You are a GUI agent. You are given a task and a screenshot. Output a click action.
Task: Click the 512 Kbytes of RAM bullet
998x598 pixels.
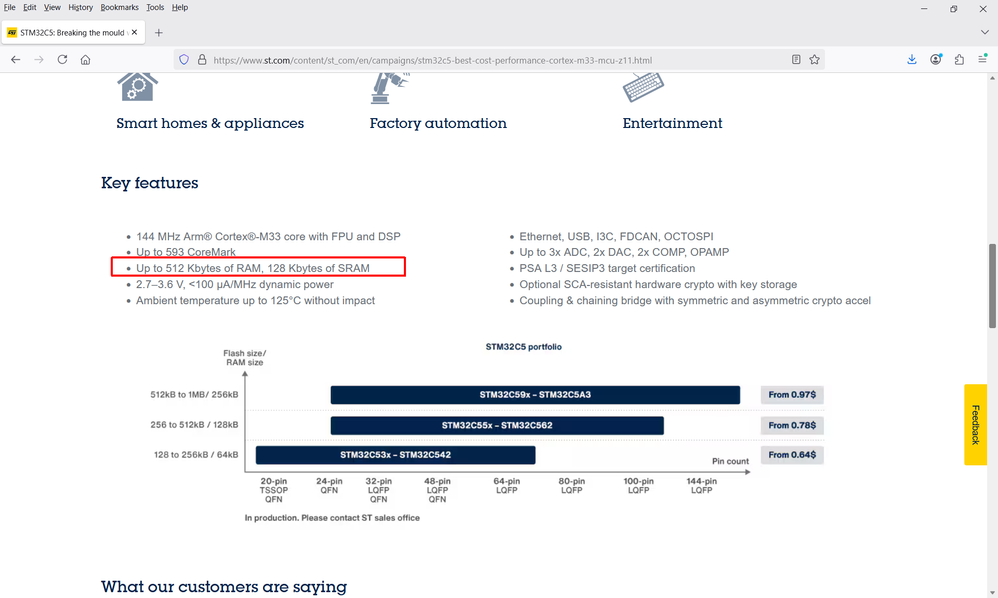[253, 268]
